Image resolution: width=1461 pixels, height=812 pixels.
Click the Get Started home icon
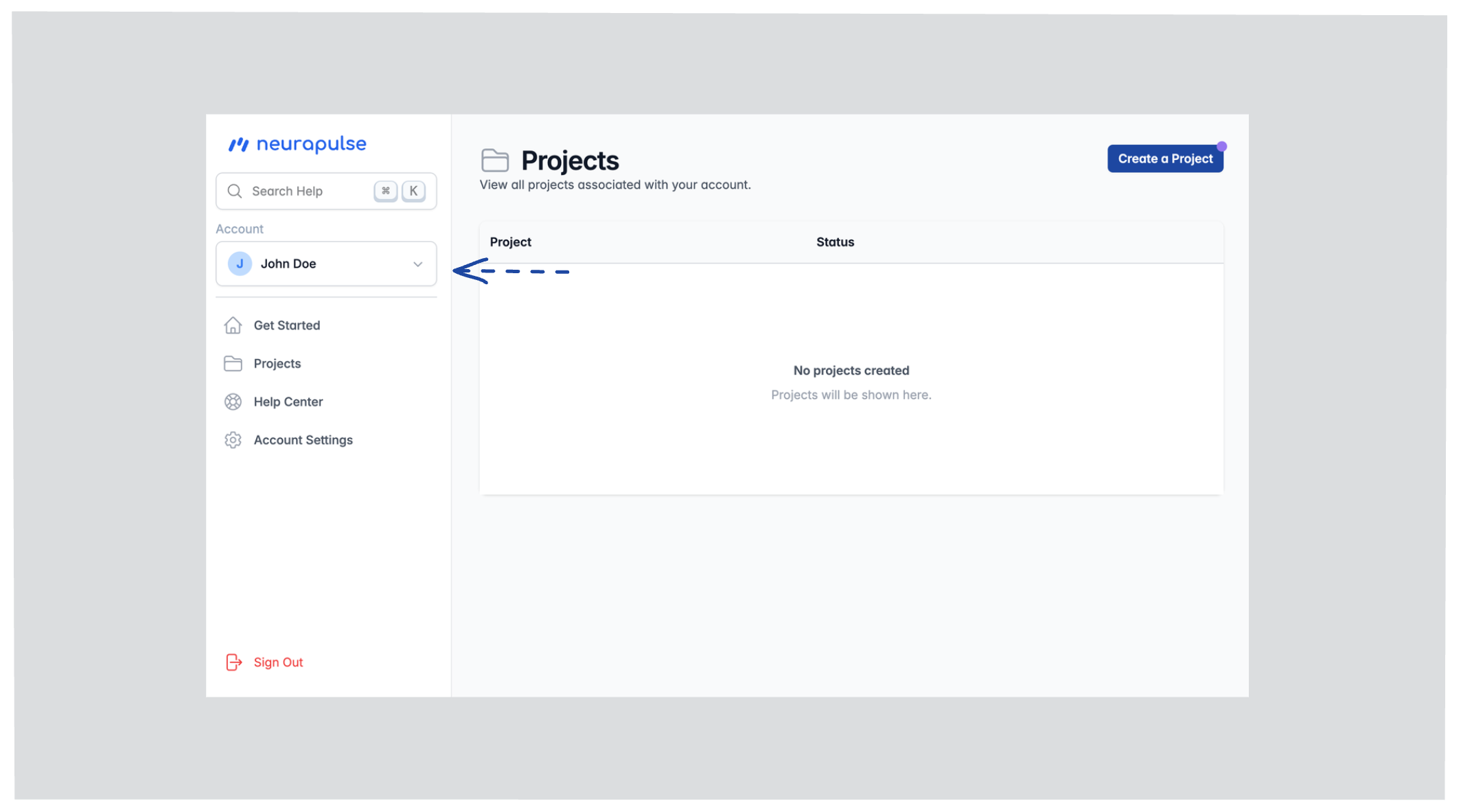[233, 325]
